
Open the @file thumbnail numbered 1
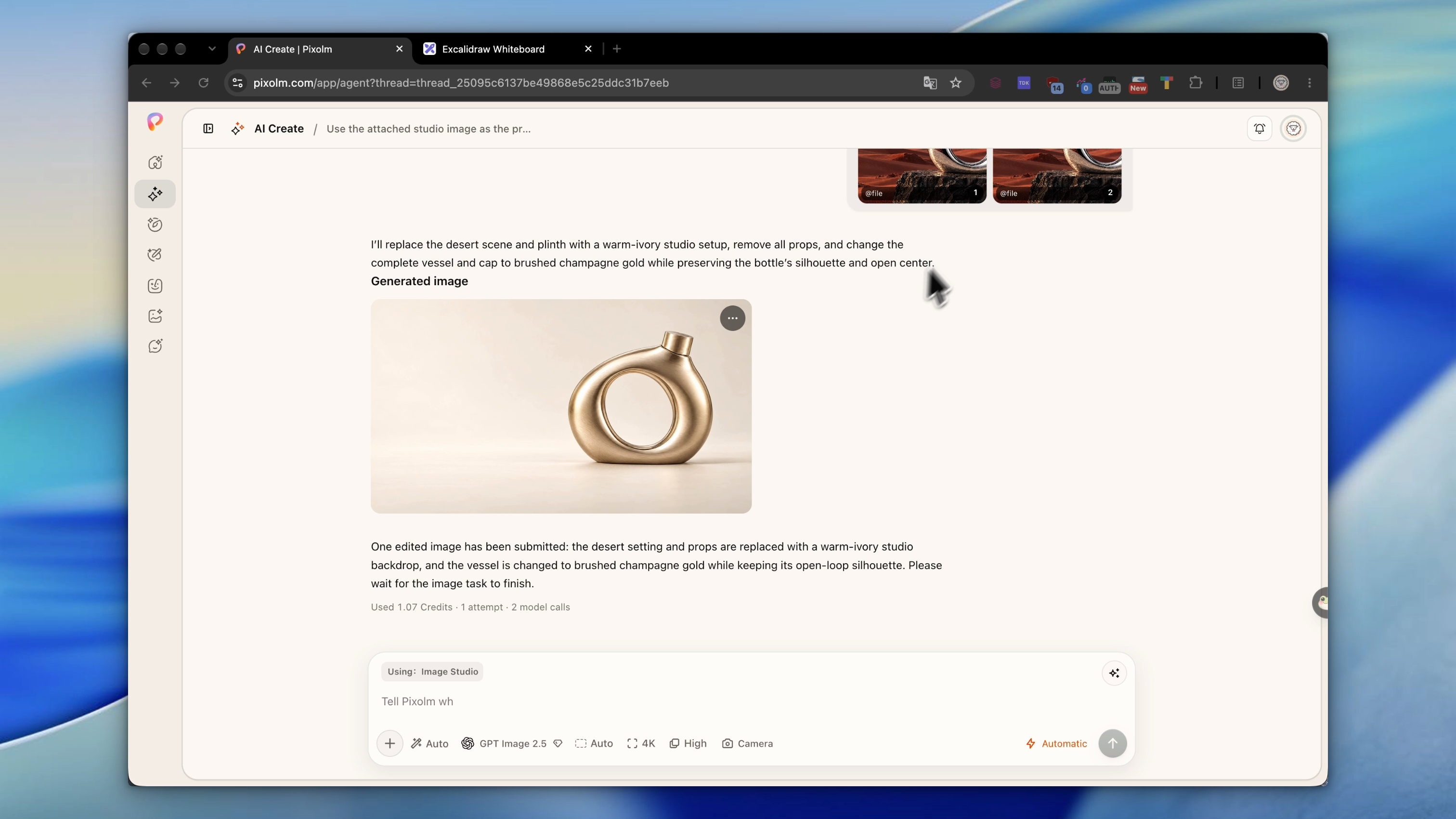(922, 176)
